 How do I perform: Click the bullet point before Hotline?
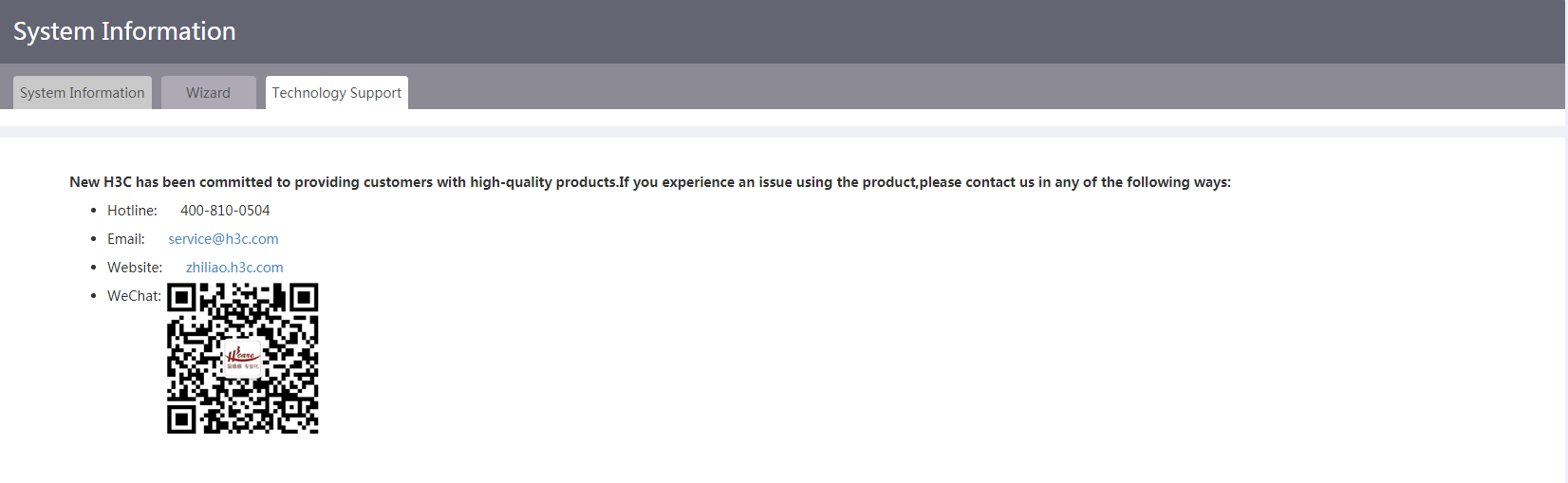pos(93,211)
